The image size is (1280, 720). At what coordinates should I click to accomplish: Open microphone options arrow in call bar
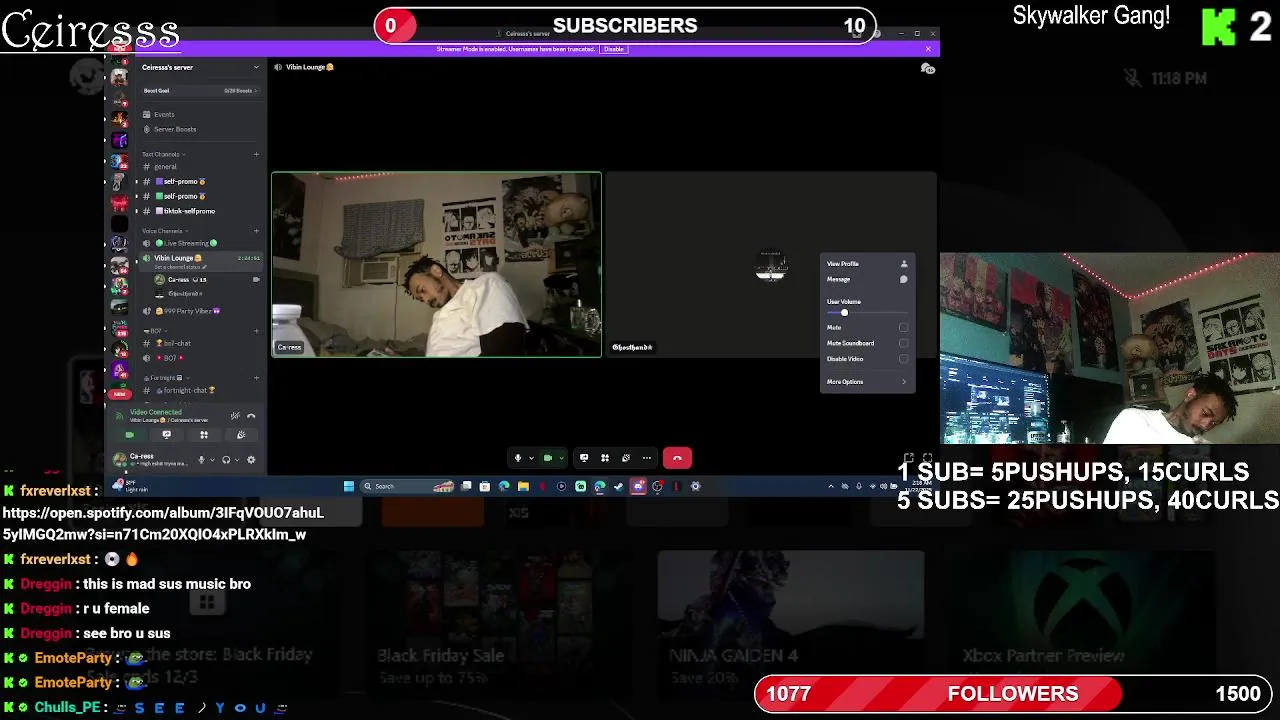(530, 458)
